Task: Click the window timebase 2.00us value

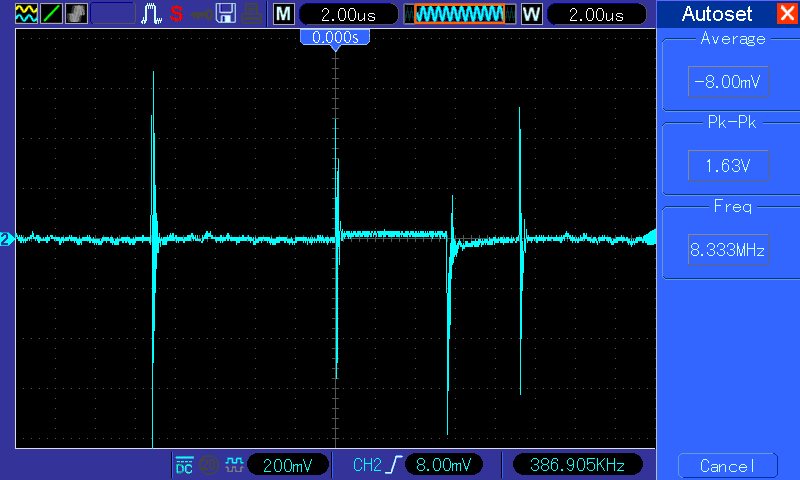Action: click(596, 14)
